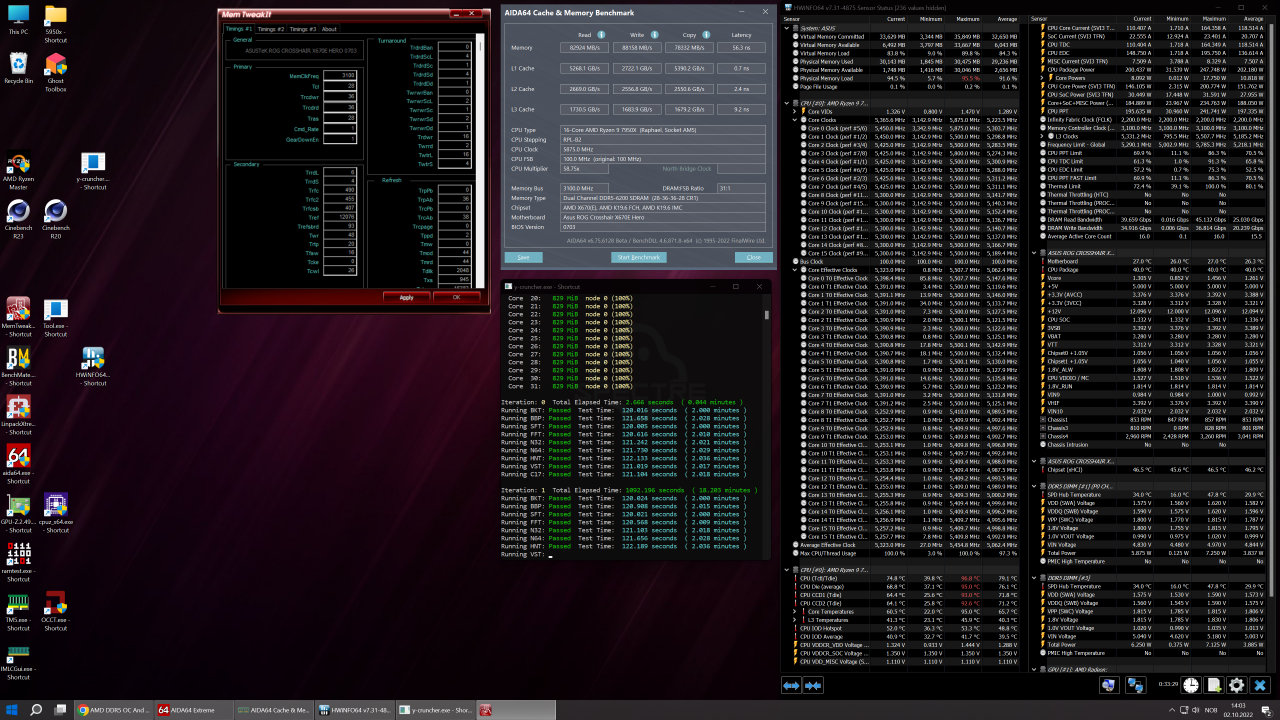Click the info icon beside Write column
The height and width of the screenshot is (720, 1280).
click(655, 34)
